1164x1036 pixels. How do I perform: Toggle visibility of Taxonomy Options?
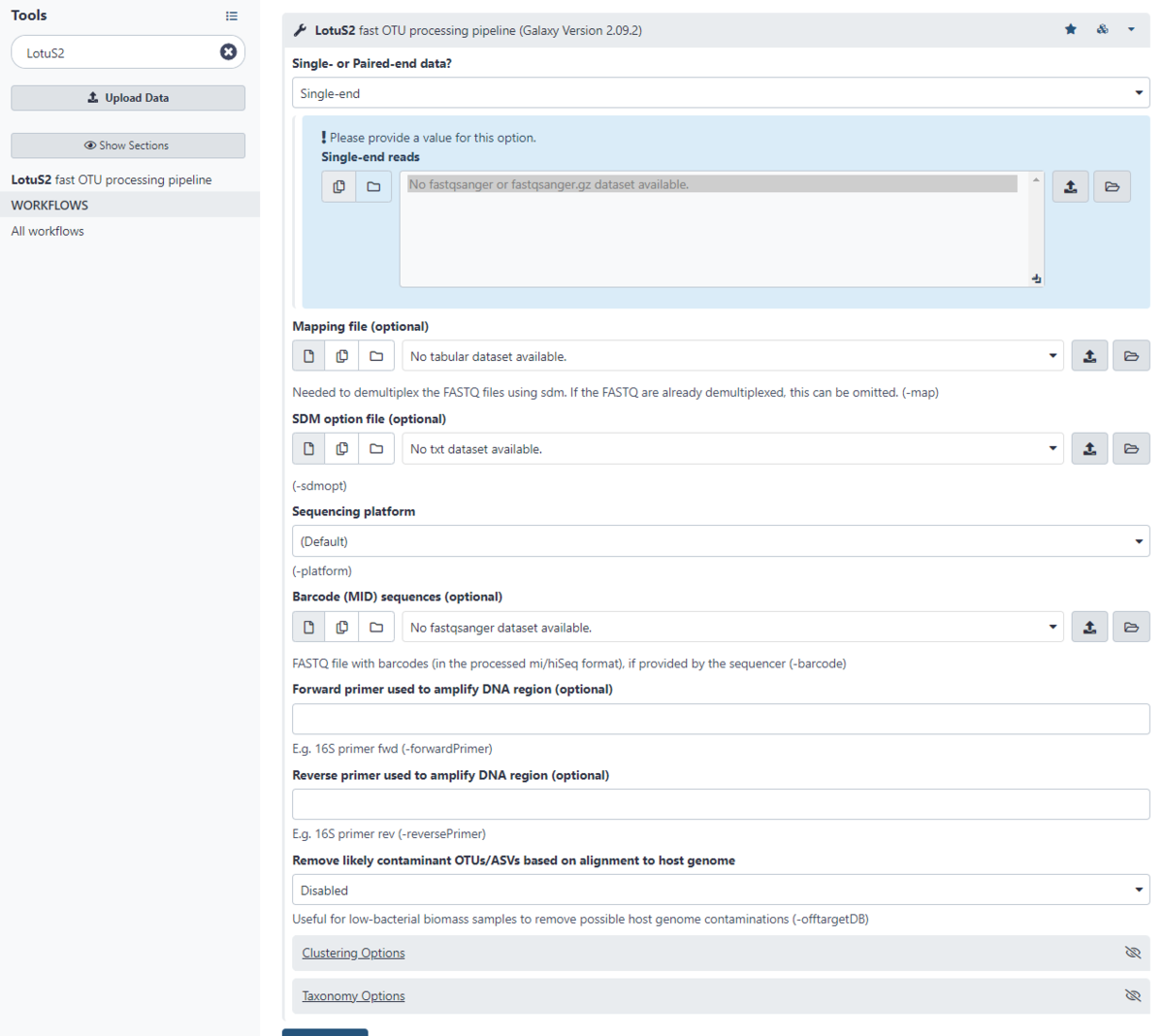tap(1132, 995)
